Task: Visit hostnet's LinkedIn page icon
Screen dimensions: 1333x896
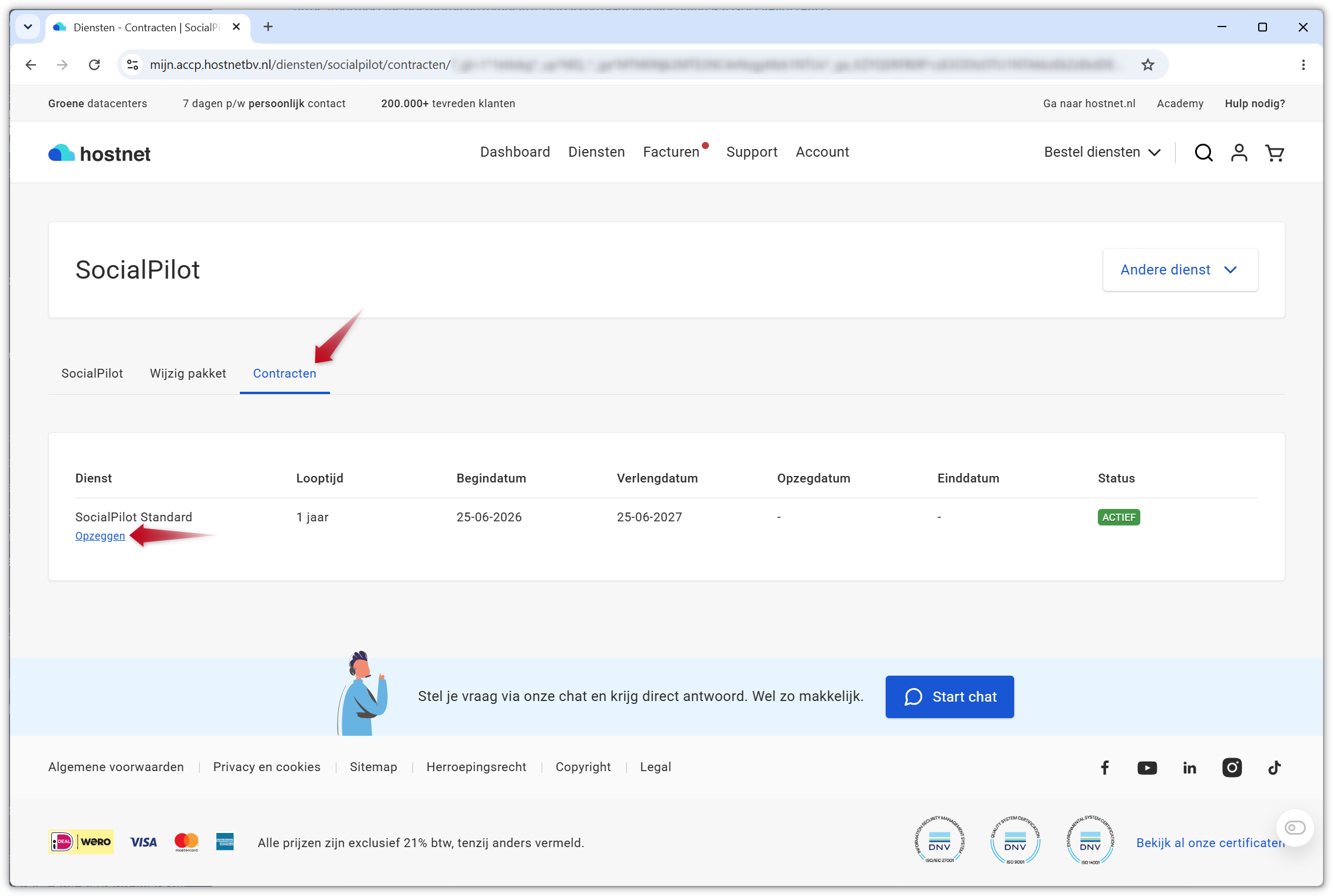Action: coord(1190,768)
